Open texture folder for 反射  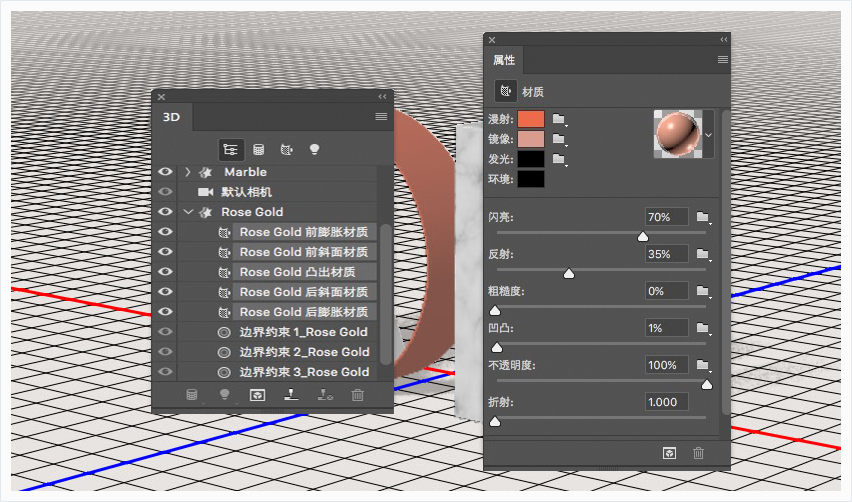tap(703, 254)
